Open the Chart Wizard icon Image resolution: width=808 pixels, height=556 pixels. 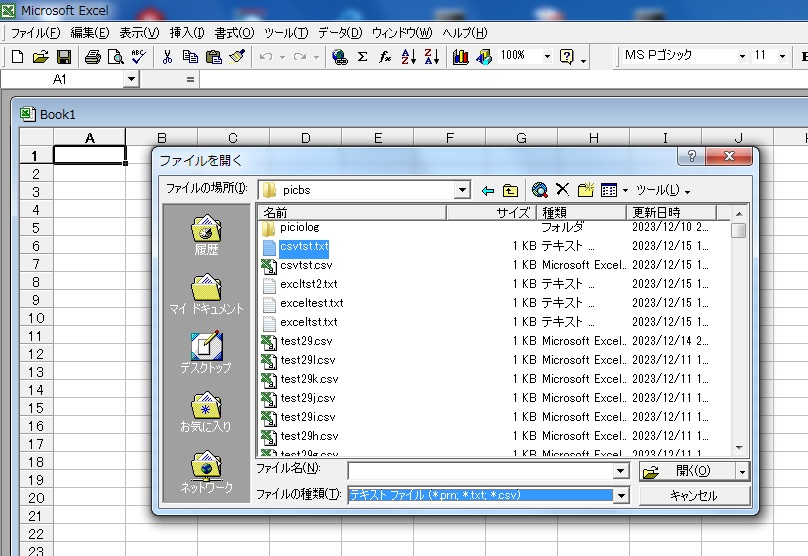pos(460,57)
